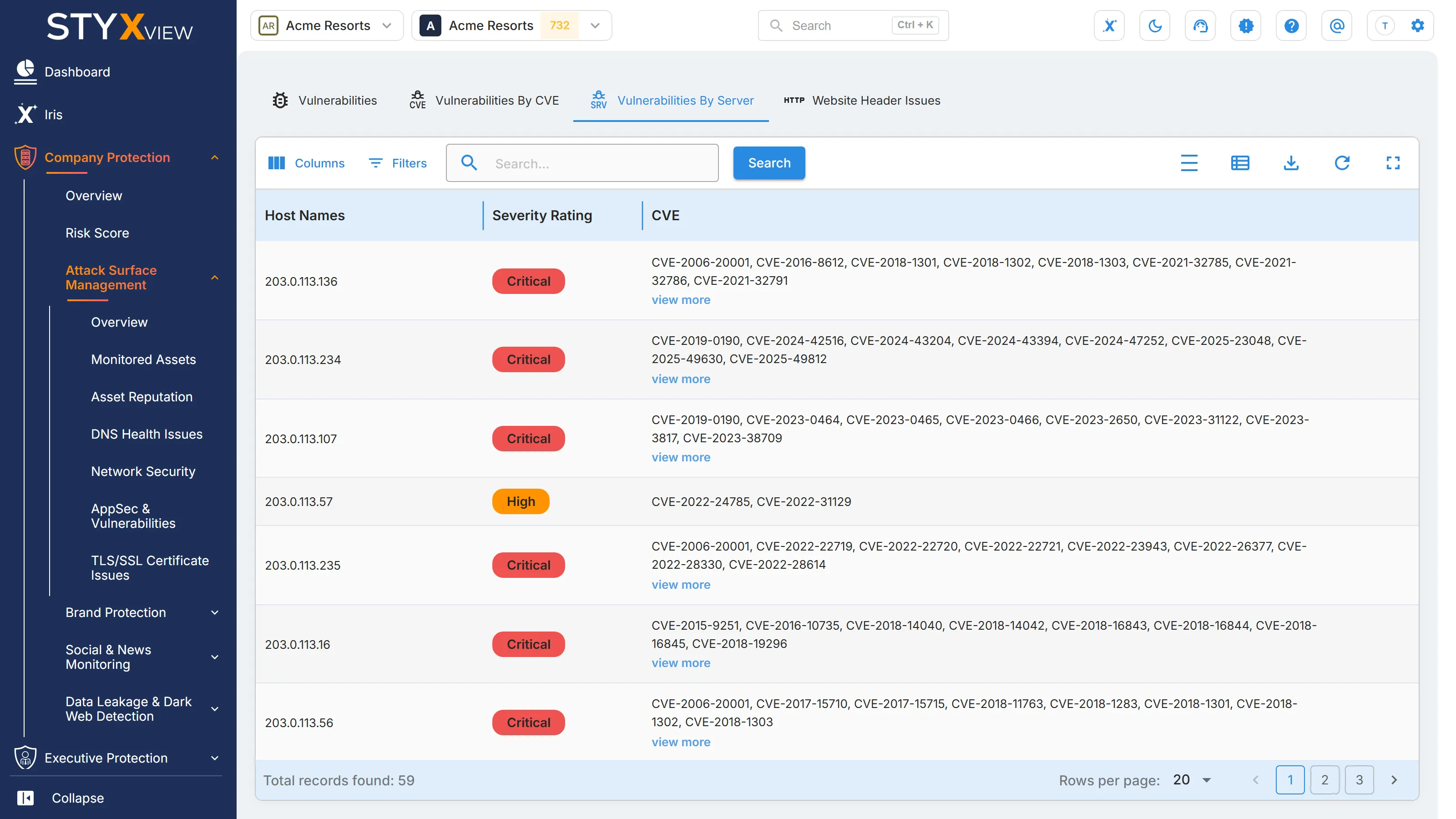Open Risk Score in sidebar
This screenshot has width=1456, height=819.
point(97,233)
